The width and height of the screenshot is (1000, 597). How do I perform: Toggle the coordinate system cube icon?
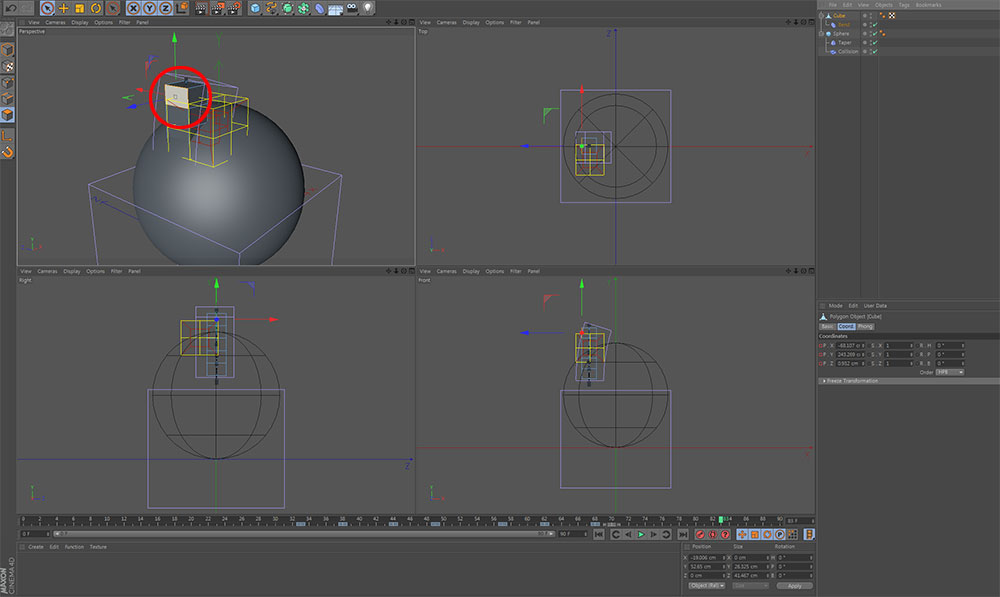(182, 8)
